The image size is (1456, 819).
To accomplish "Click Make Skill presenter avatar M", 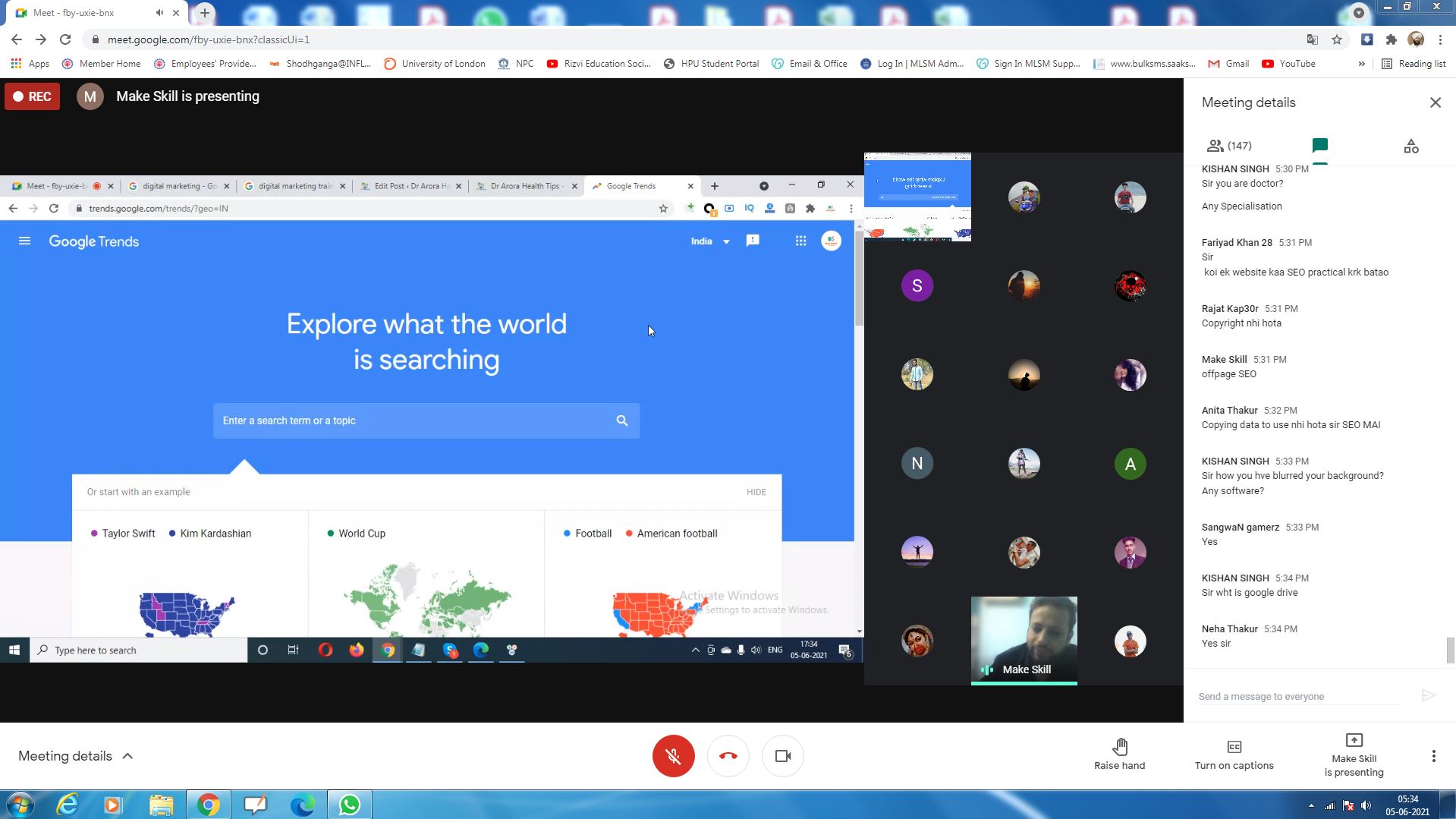I will pos(90,96).
